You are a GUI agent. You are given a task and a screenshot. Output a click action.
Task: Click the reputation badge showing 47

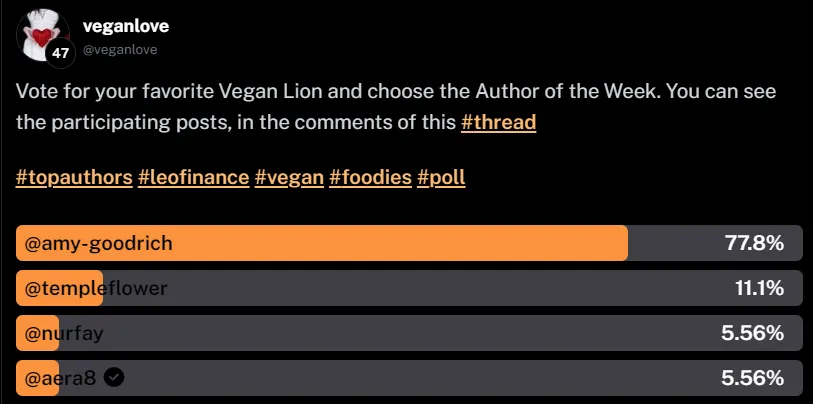[59, 51]
